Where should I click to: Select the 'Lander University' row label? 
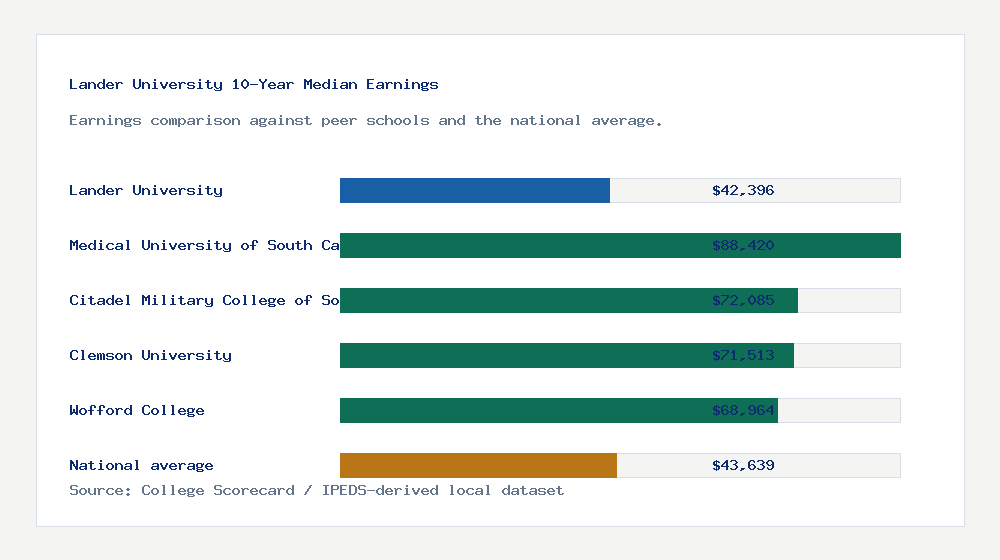[146, 190]
